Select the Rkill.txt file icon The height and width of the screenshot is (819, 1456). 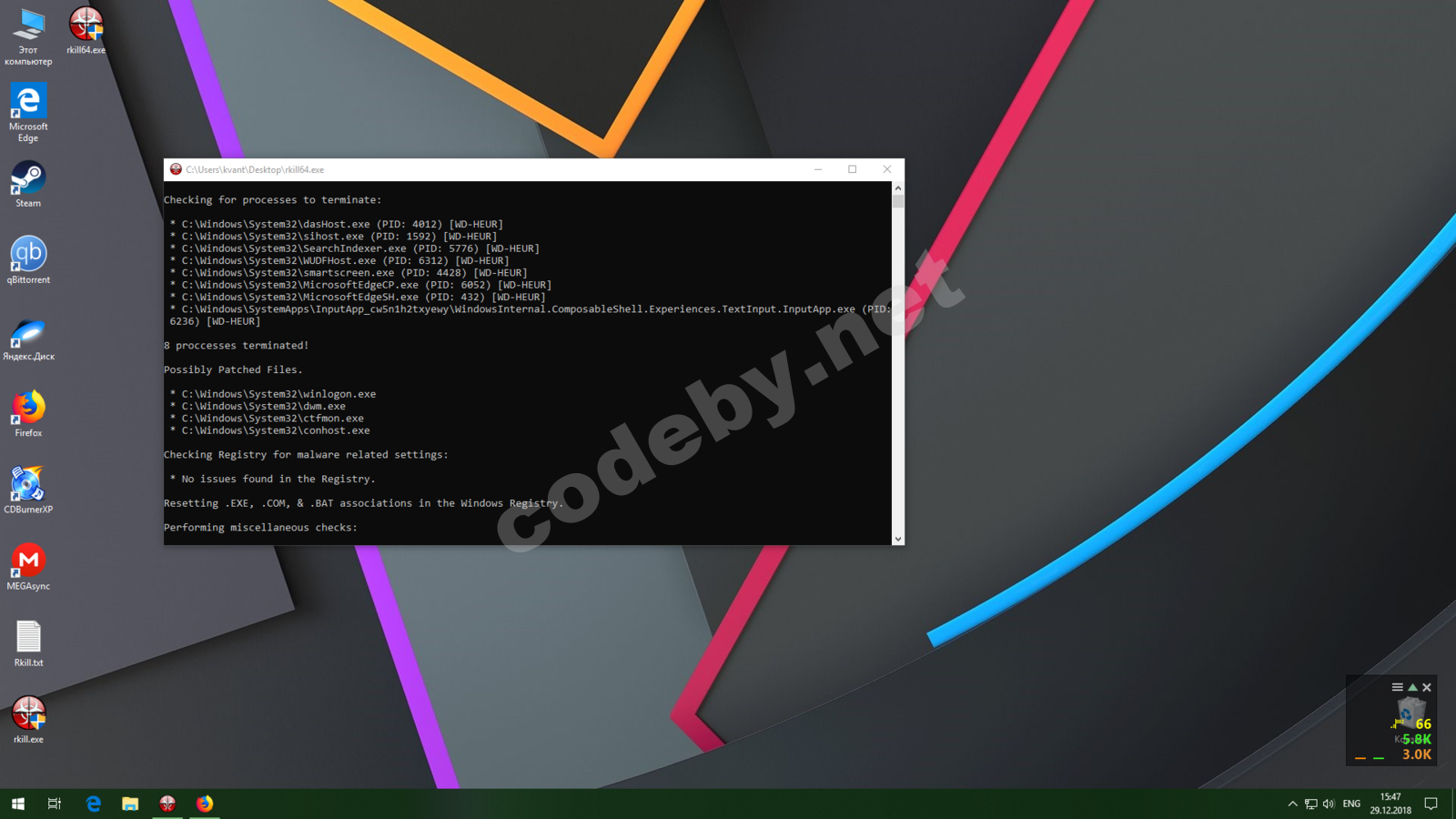pyautogui.click(x=28, y=643)
